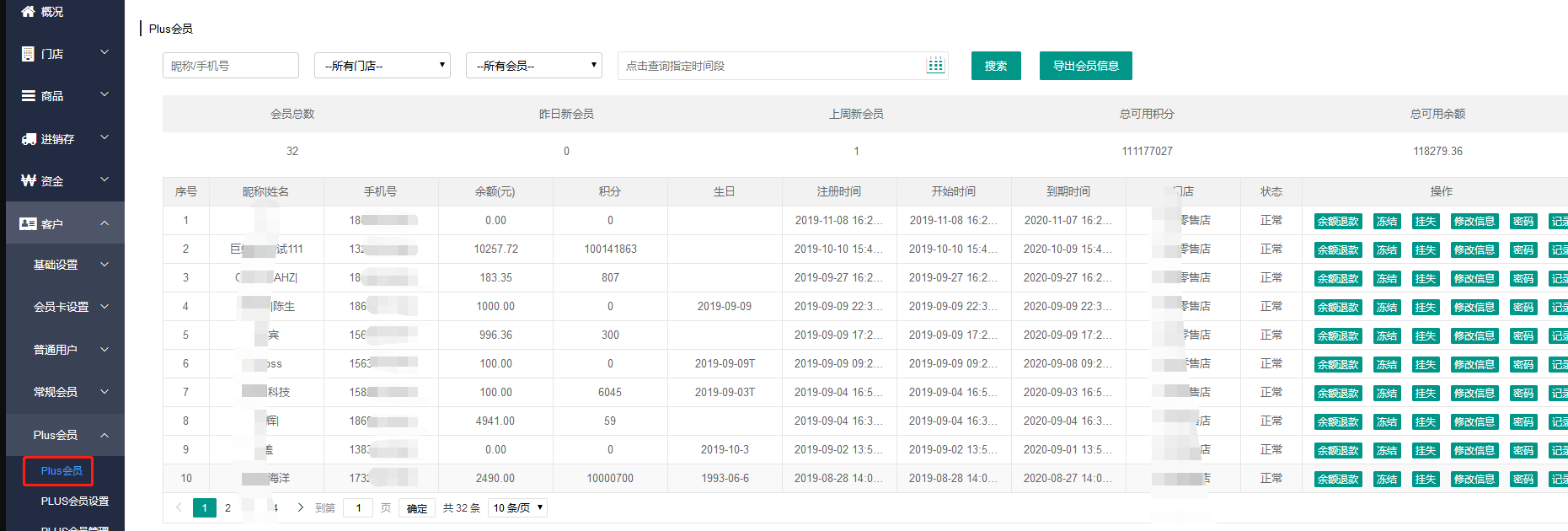Click the 进销存 truck icon
Screen dimensions: 1568x531
(29, 139)
